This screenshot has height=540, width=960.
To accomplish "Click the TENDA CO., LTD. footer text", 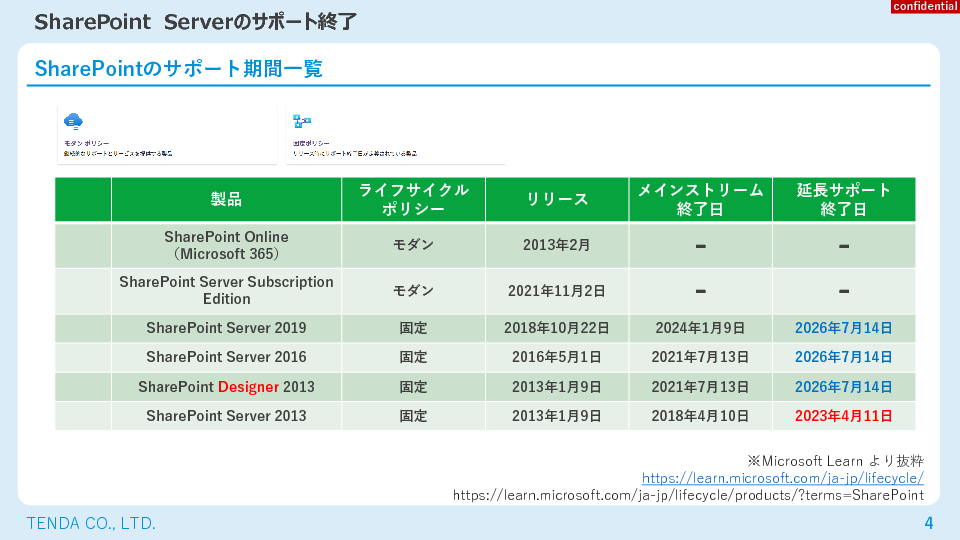I will tap(91, 523).
